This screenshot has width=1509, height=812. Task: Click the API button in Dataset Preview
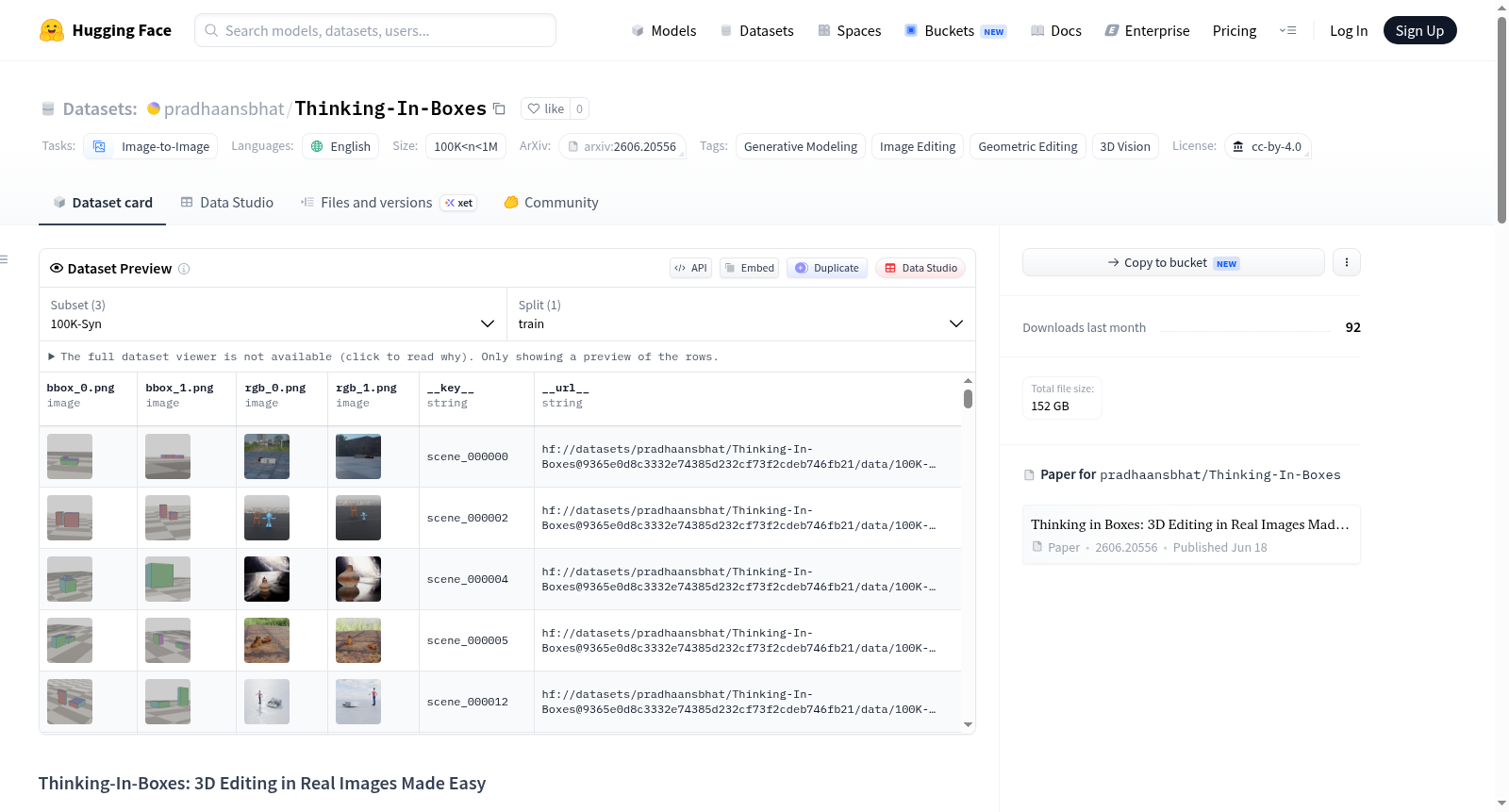tap(690, 268)
